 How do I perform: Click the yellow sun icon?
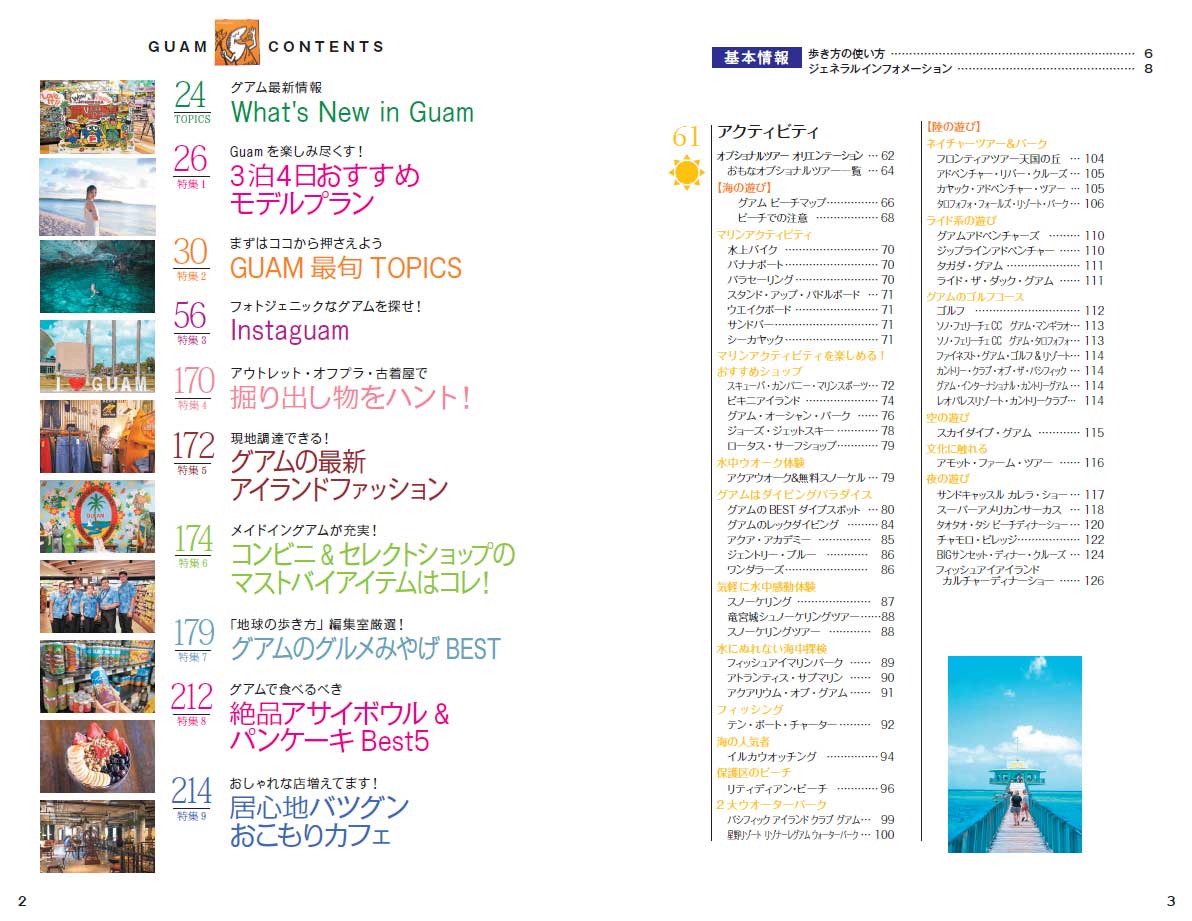click(686, 175)
